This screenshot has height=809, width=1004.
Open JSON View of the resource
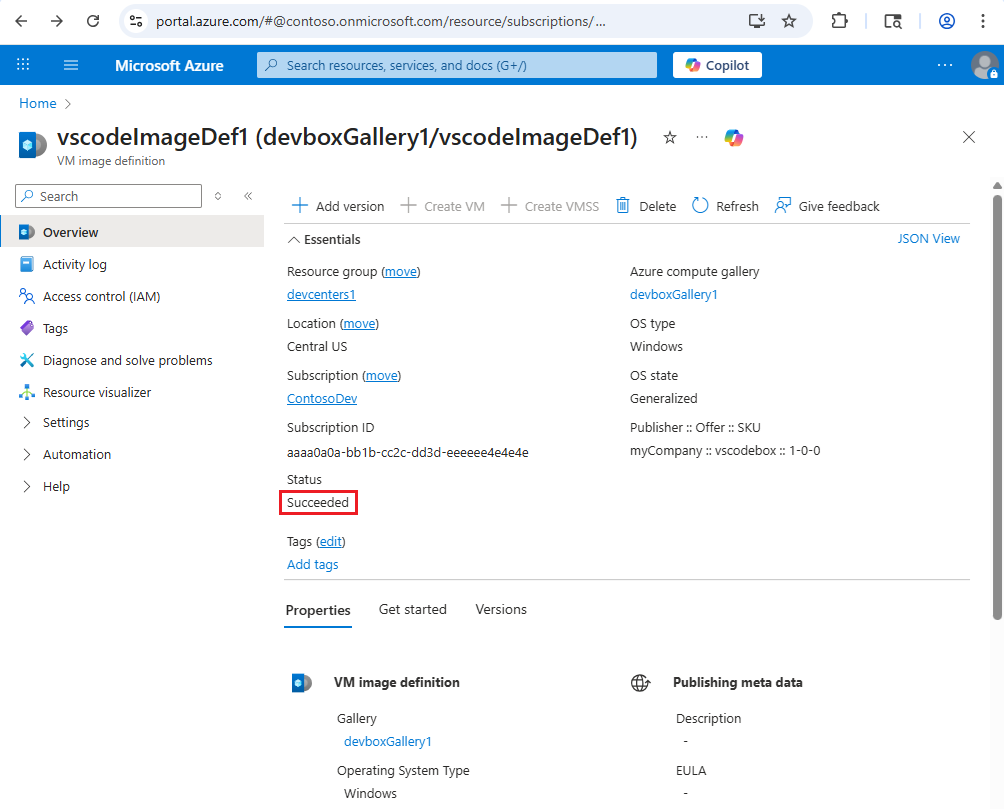click(x=928, y=239)
